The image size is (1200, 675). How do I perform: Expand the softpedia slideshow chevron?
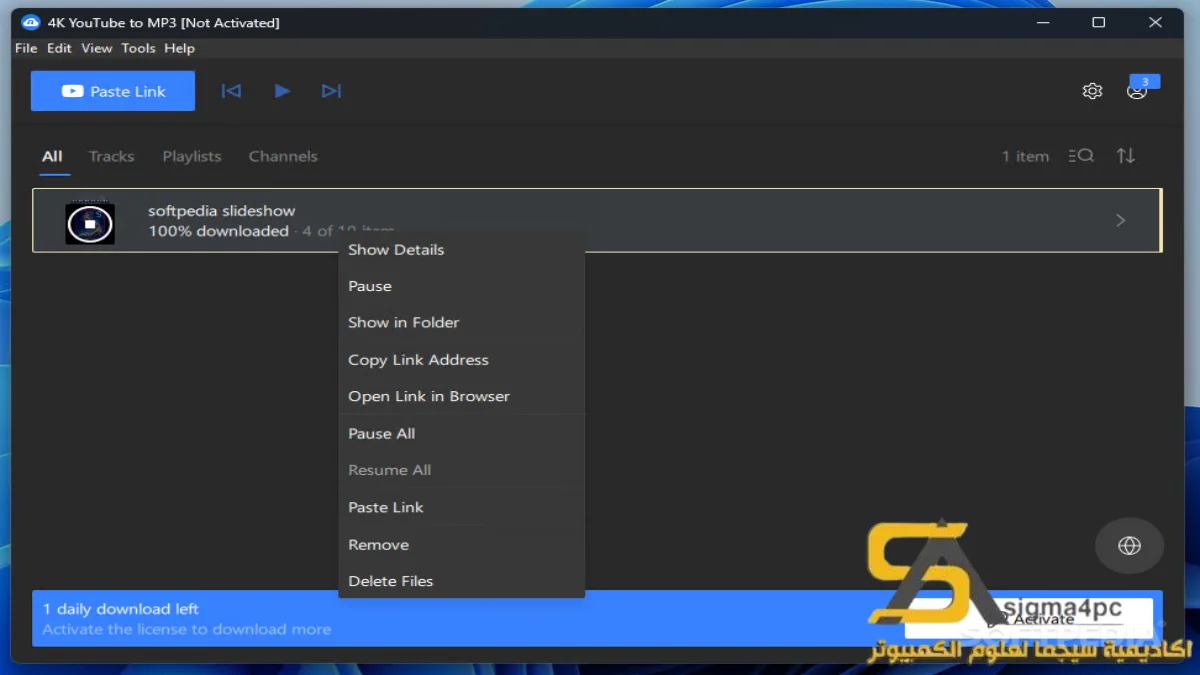[1120, 220]
